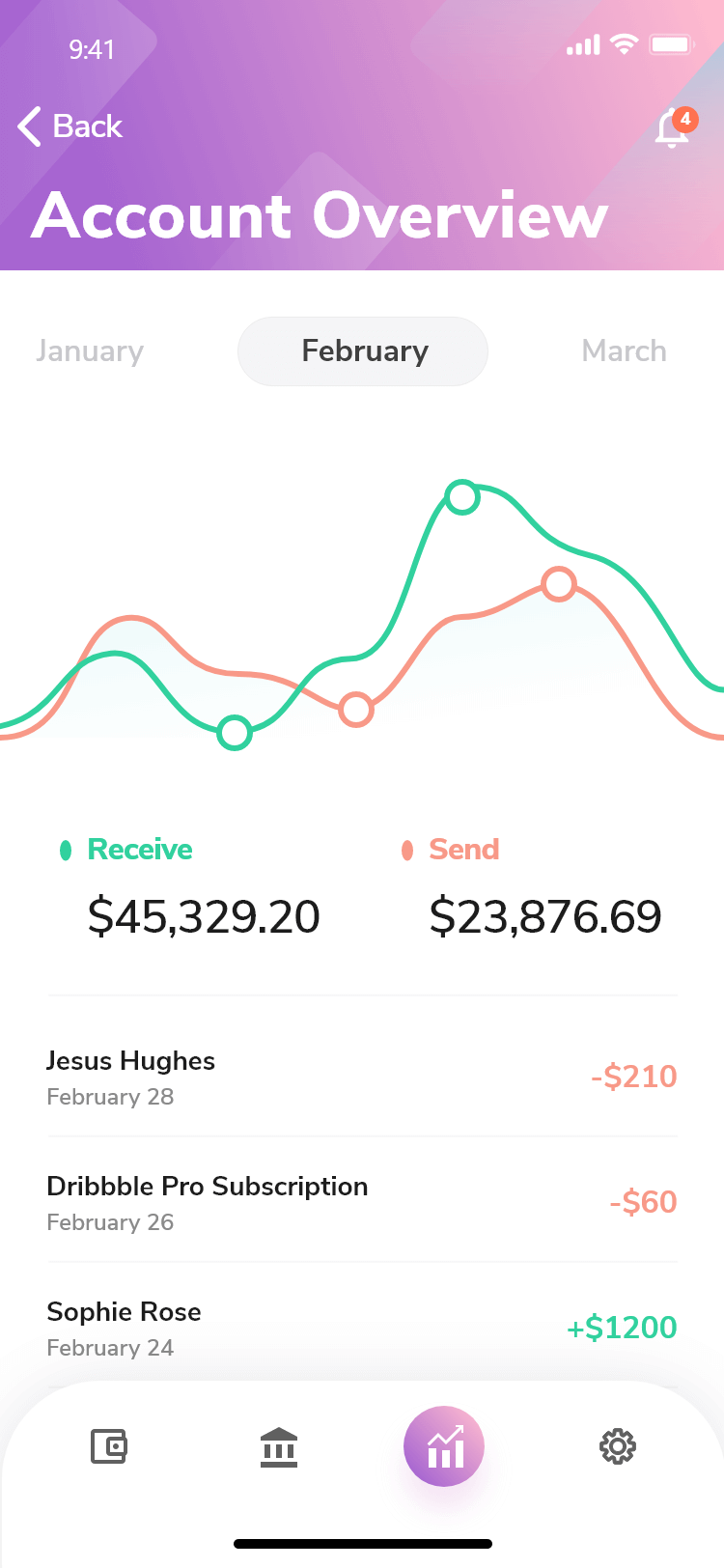
Task: Tap the Wi-Fi status icon
Action: tap(625, 44)
